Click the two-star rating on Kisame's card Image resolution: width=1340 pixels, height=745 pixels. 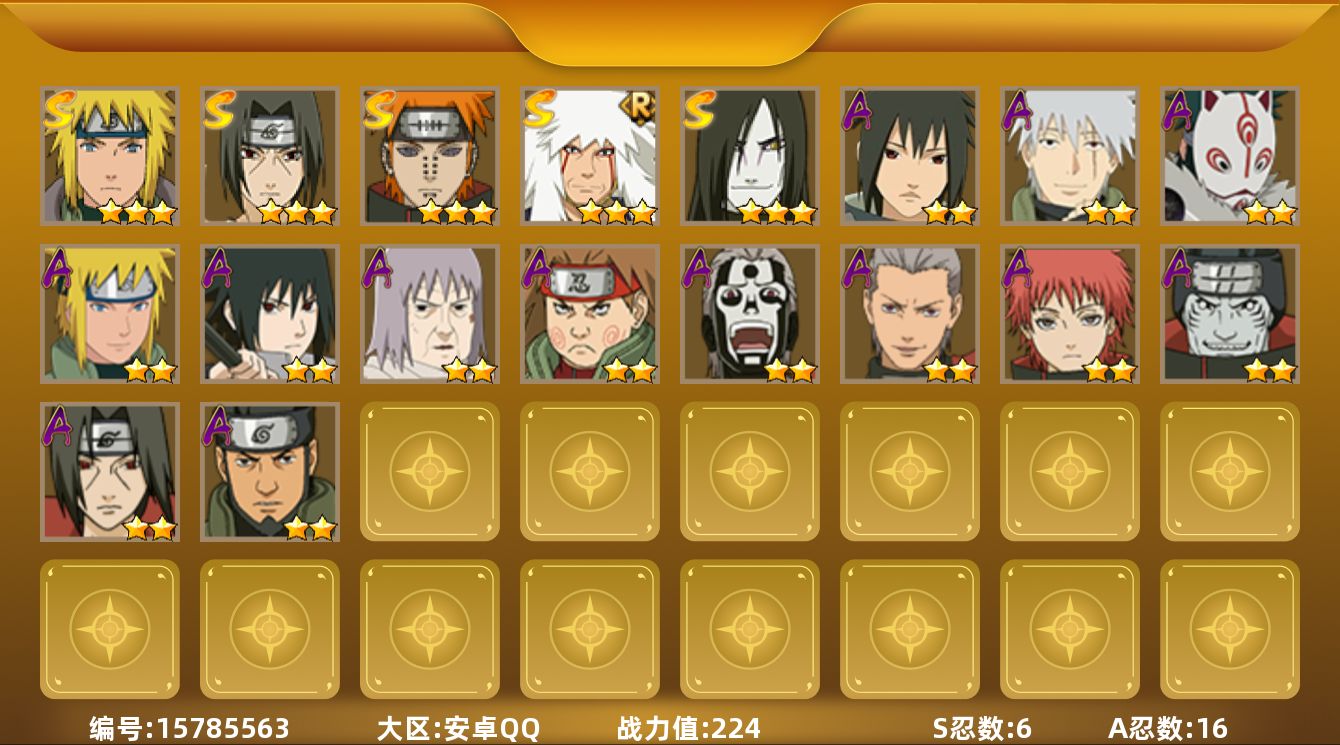[1269, 370]
